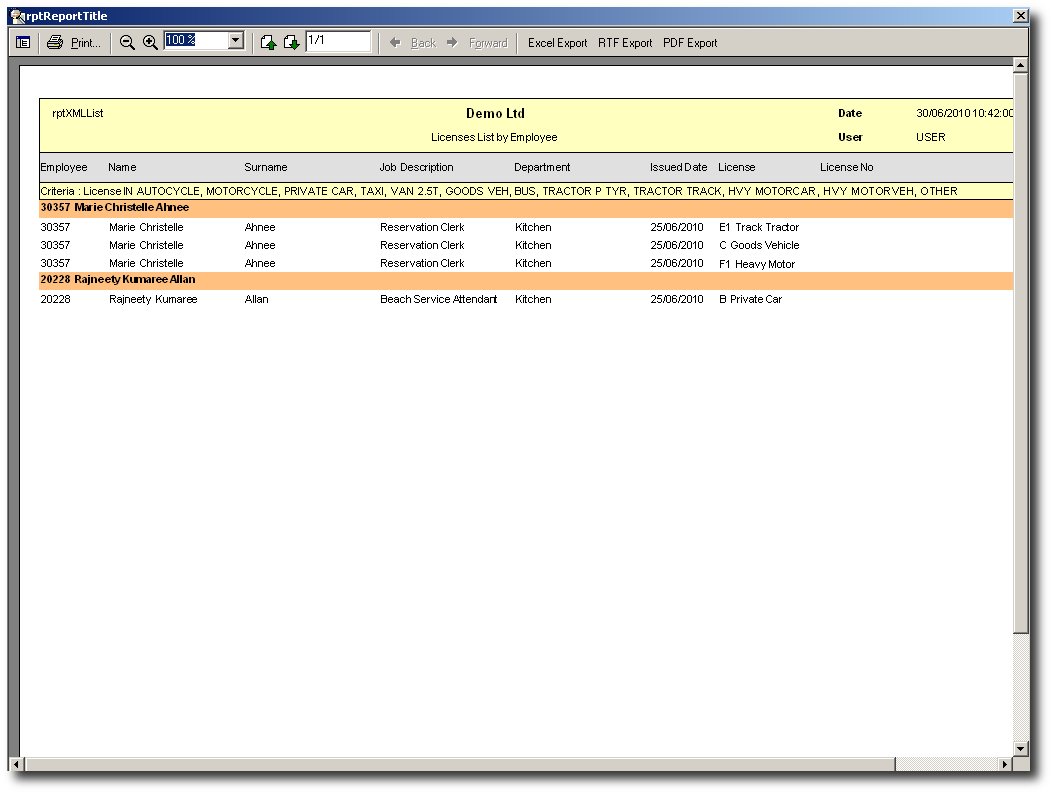1053x794 pixels.
Task: Open the zoom percentage dropdown arrow
Action: [236, 41]
